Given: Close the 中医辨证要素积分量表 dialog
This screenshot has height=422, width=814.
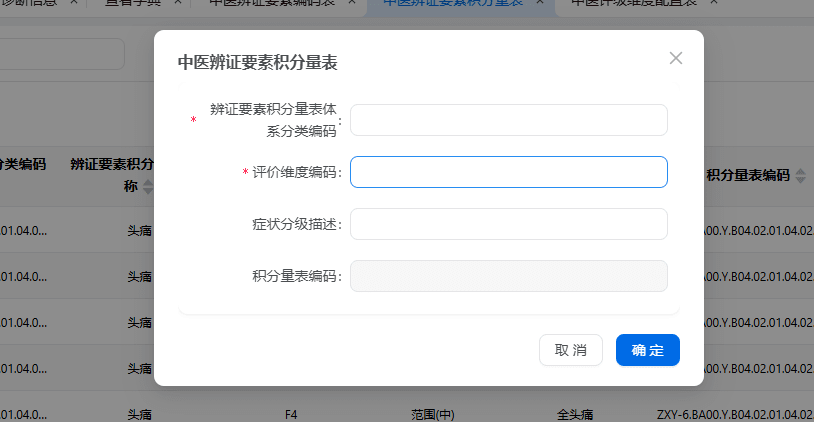Looking at the screenshot, I should [675, 58].
